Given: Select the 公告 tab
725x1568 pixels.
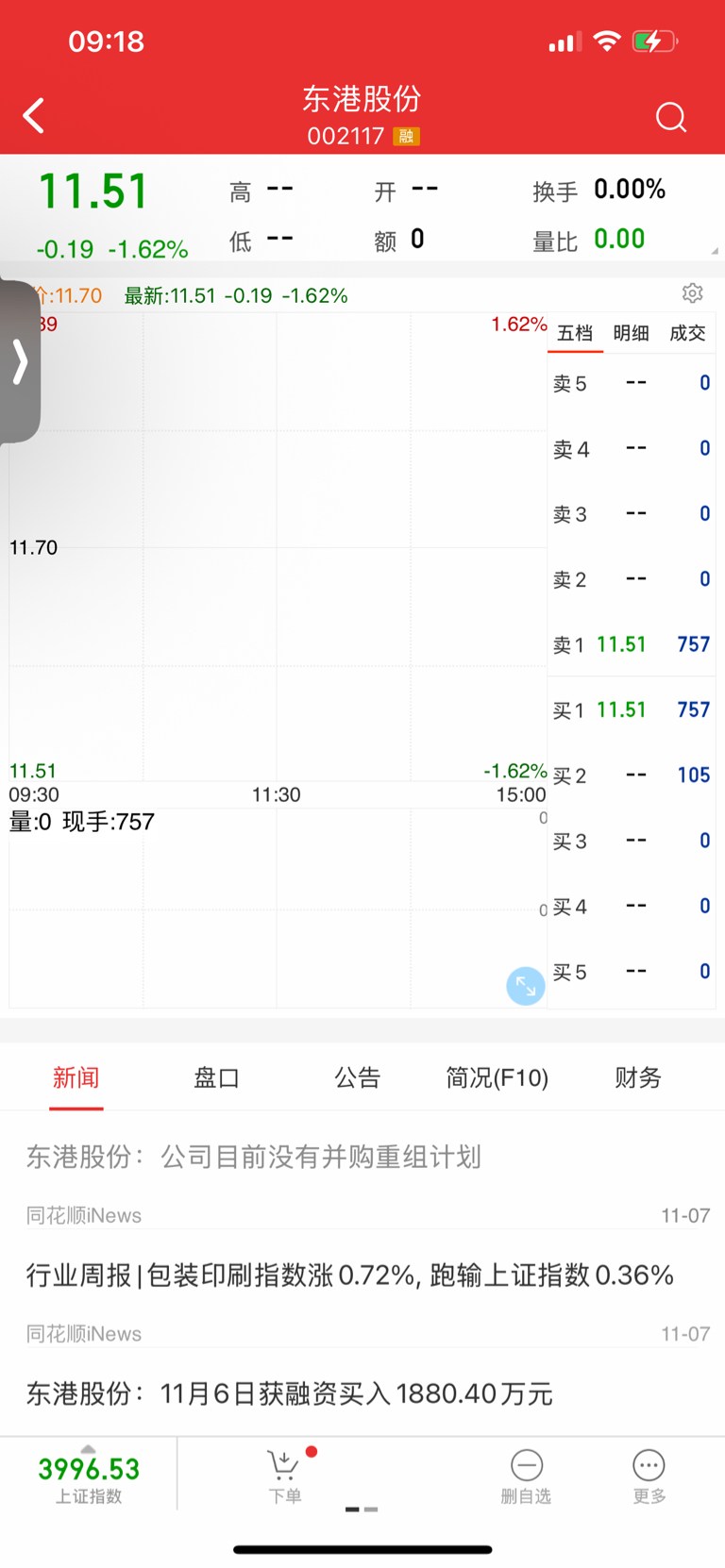Looking at the screenshot, I should [357, 1077].
